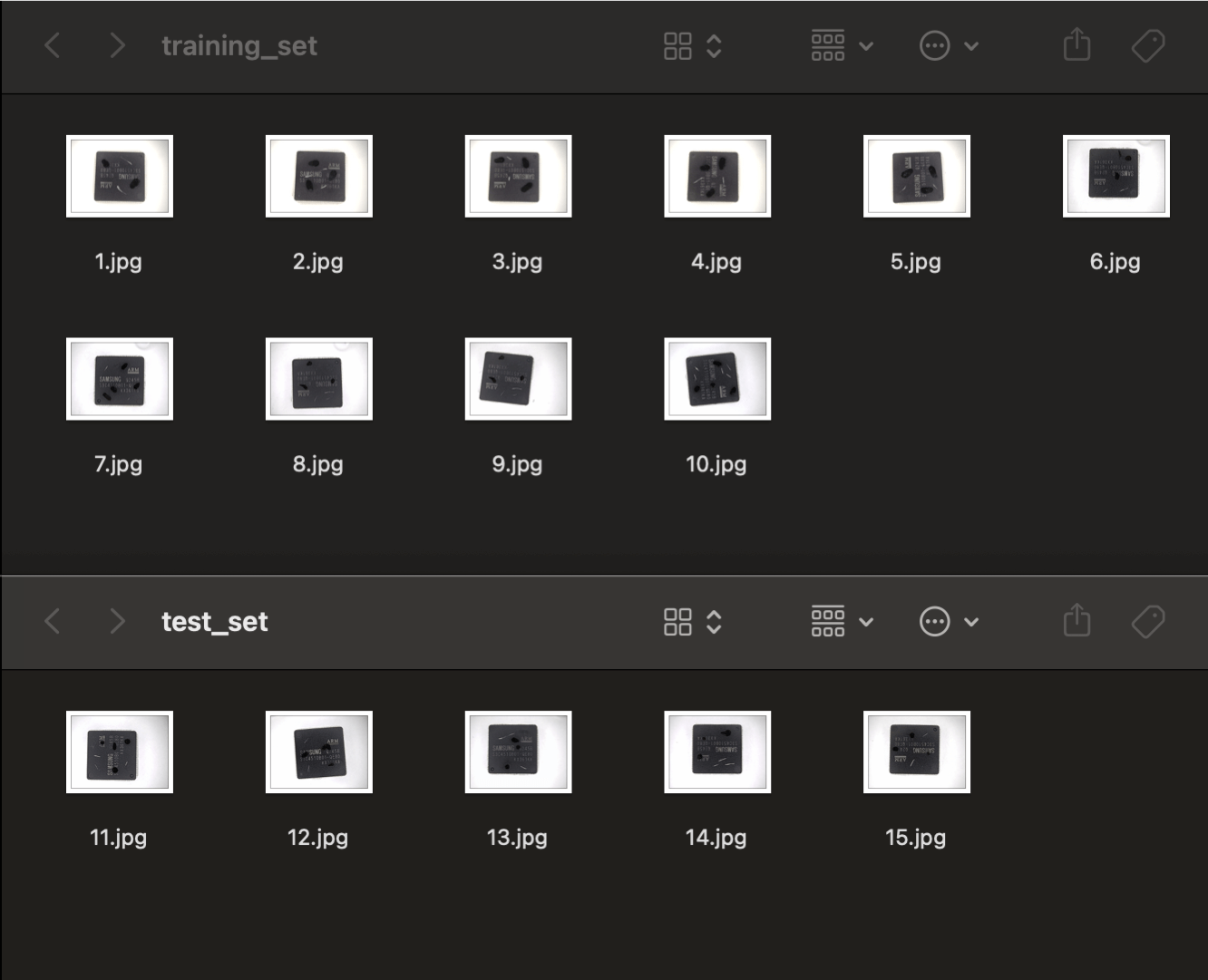Select the 6.jpg thumbnail

[1116, 176]
